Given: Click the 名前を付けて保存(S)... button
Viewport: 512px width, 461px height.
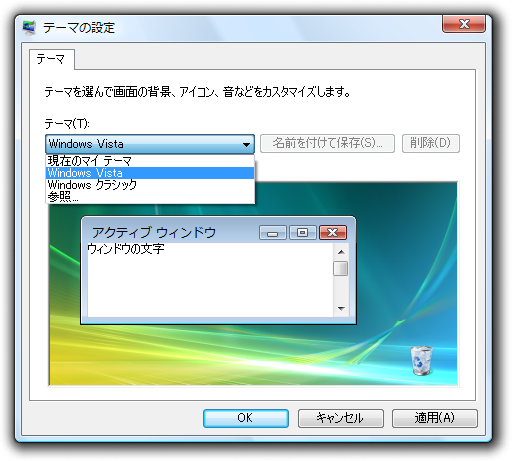Looking at the screenshot, I should 327,143.
